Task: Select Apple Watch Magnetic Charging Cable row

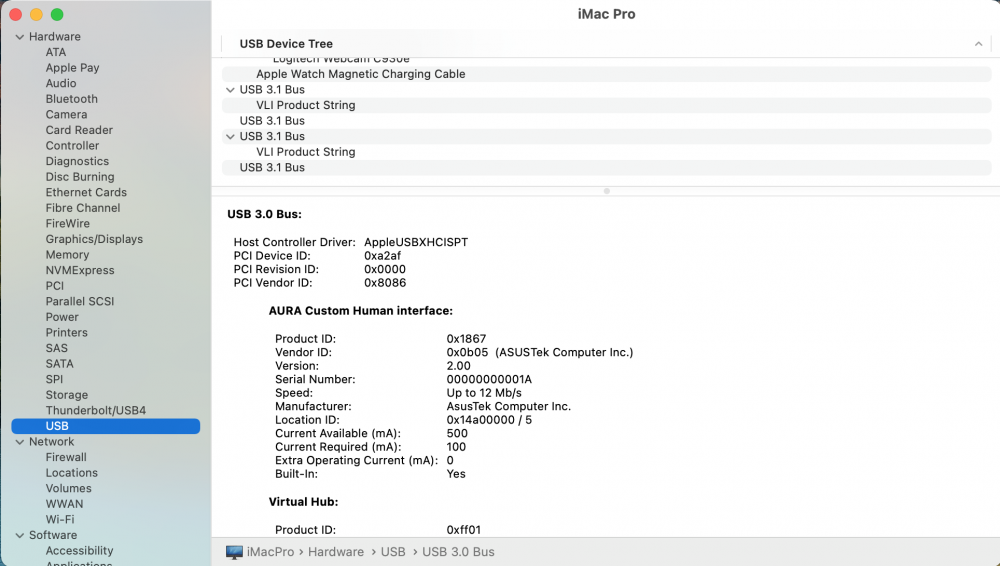Action: point(607,74)
